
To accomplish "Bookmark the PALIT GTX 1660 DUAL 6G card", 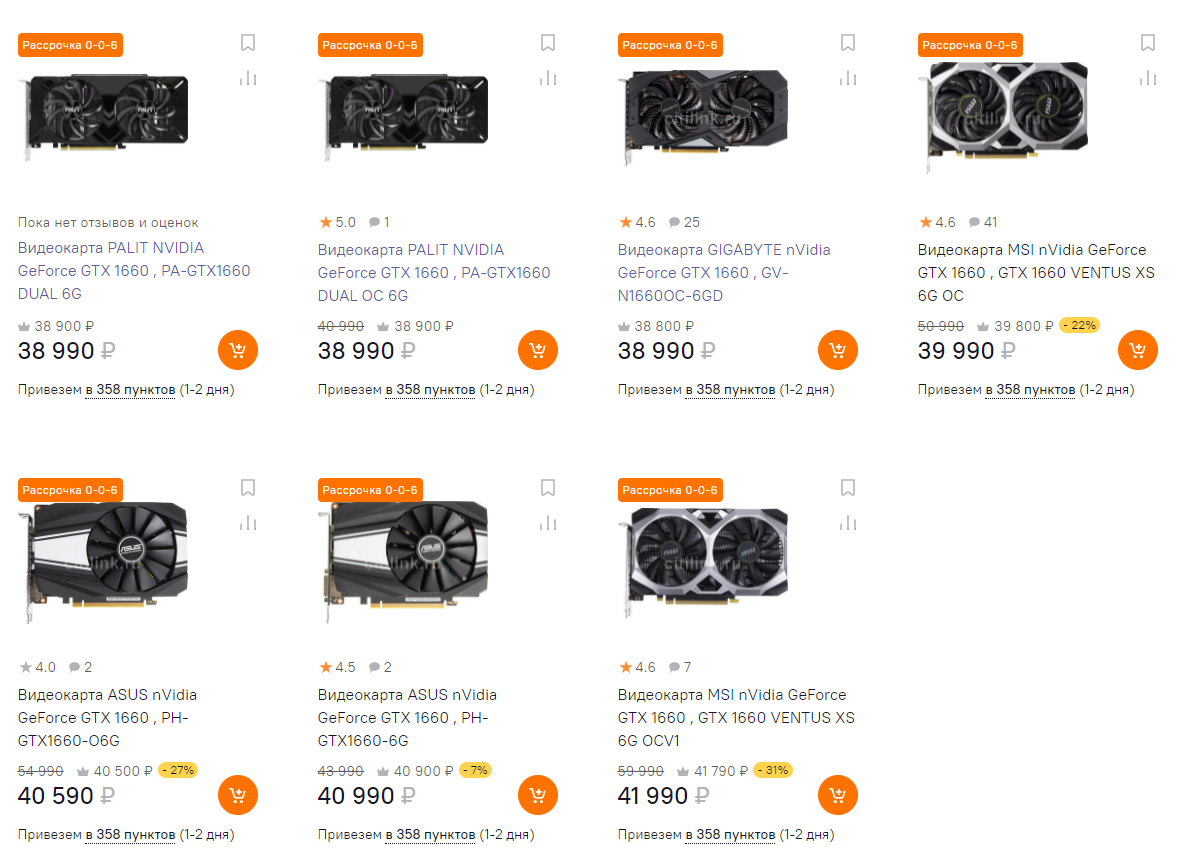I will (x=248, y=43).
